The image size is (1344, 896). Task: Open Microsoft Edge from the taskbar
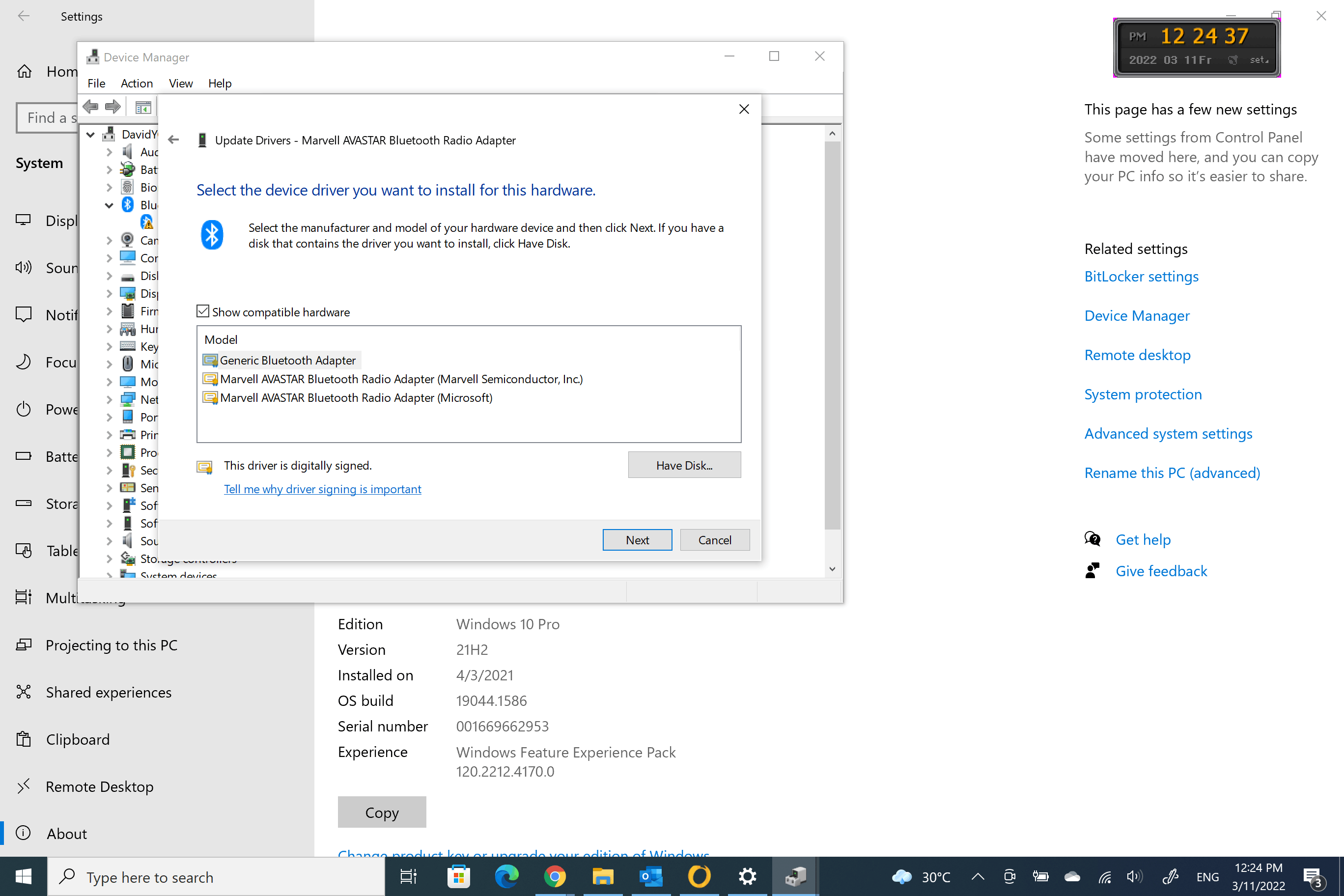tap(506, 876)
